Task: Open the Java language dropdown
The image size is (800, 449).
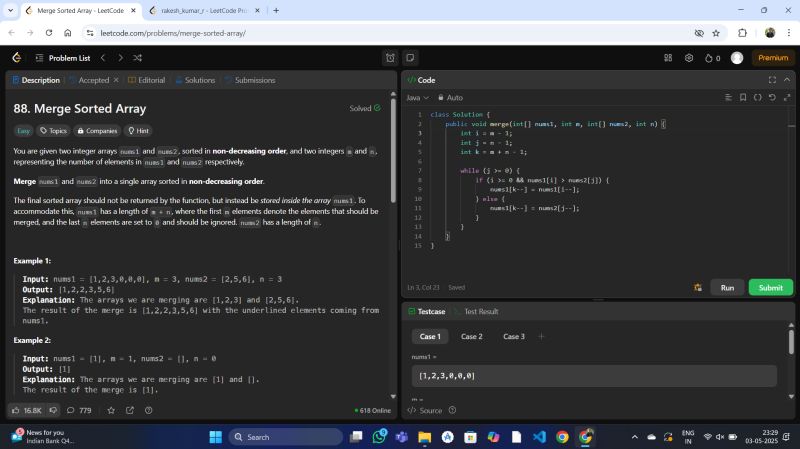Action: click(x=417, y=98)
